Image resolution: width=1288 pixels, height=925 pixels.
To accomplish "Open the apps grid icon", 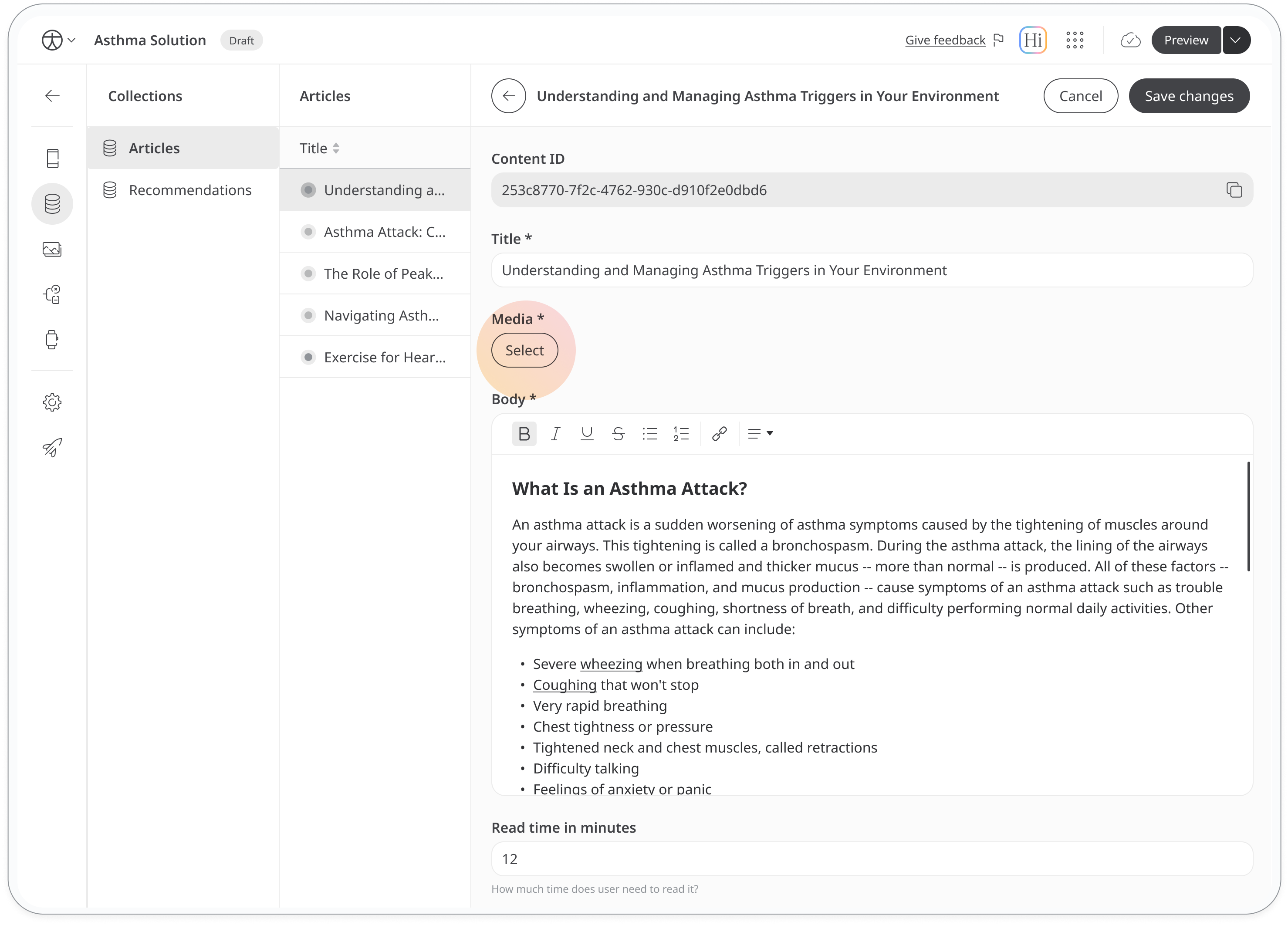I will [1075, 40].
